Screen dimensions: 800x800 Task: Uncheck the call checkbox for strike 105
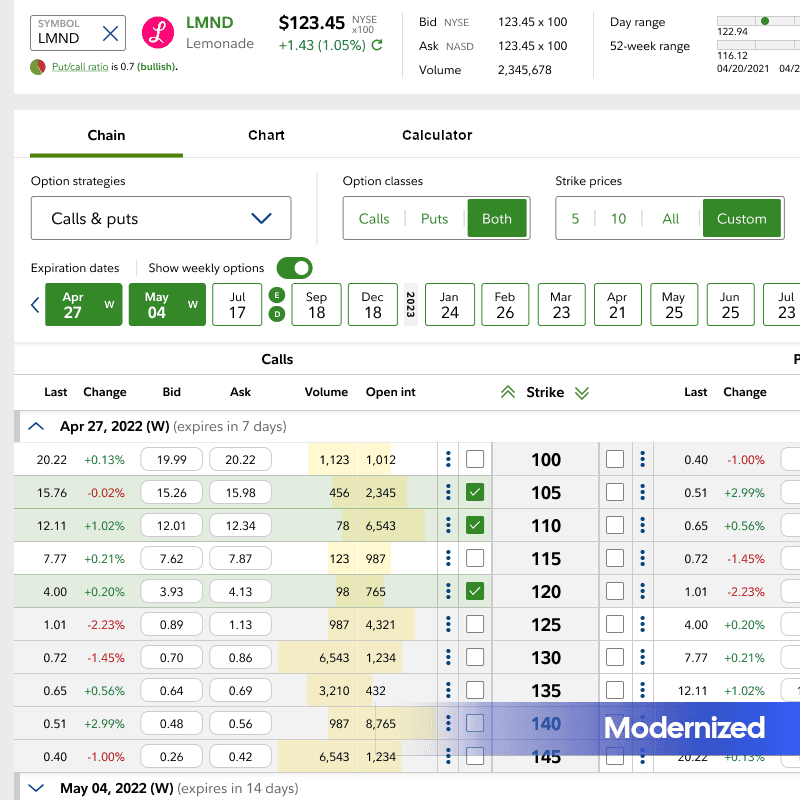point(475,492)
